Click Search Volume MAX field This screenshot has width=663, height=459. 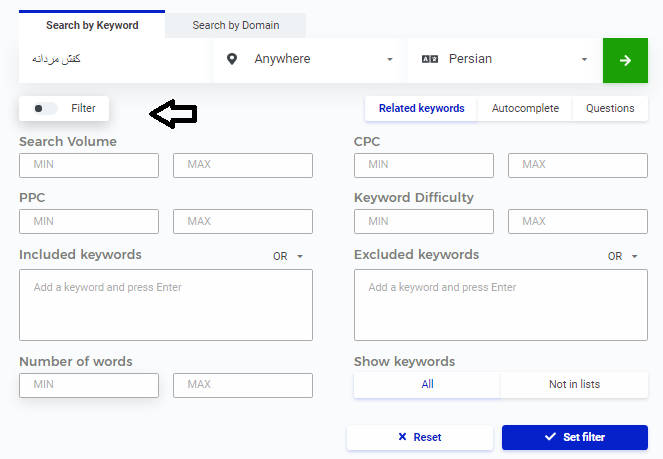pyautogui.click(x=243, y=165)
